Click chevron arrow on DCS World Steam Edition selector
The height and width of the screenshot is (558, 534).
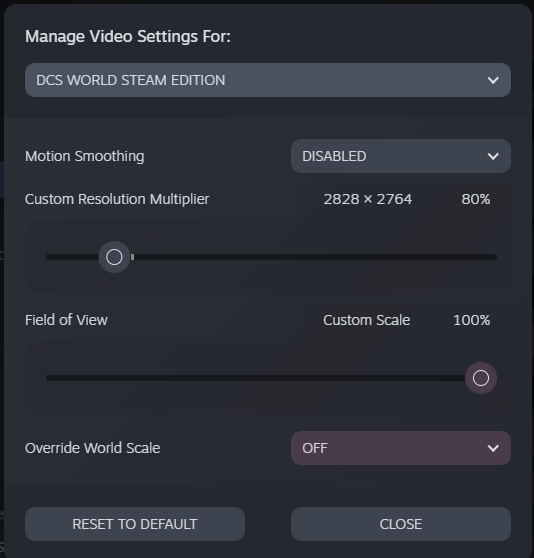(493, 80)
